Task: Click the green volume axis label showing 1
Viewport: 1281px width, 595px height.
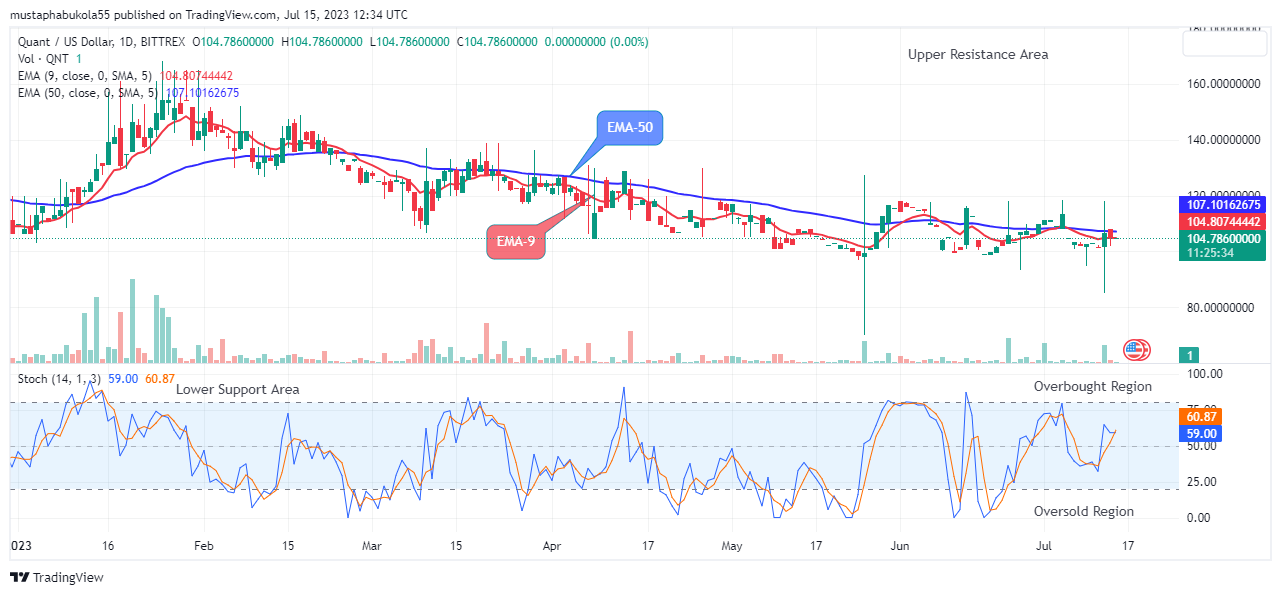Action: click(x=1189, y=355)
